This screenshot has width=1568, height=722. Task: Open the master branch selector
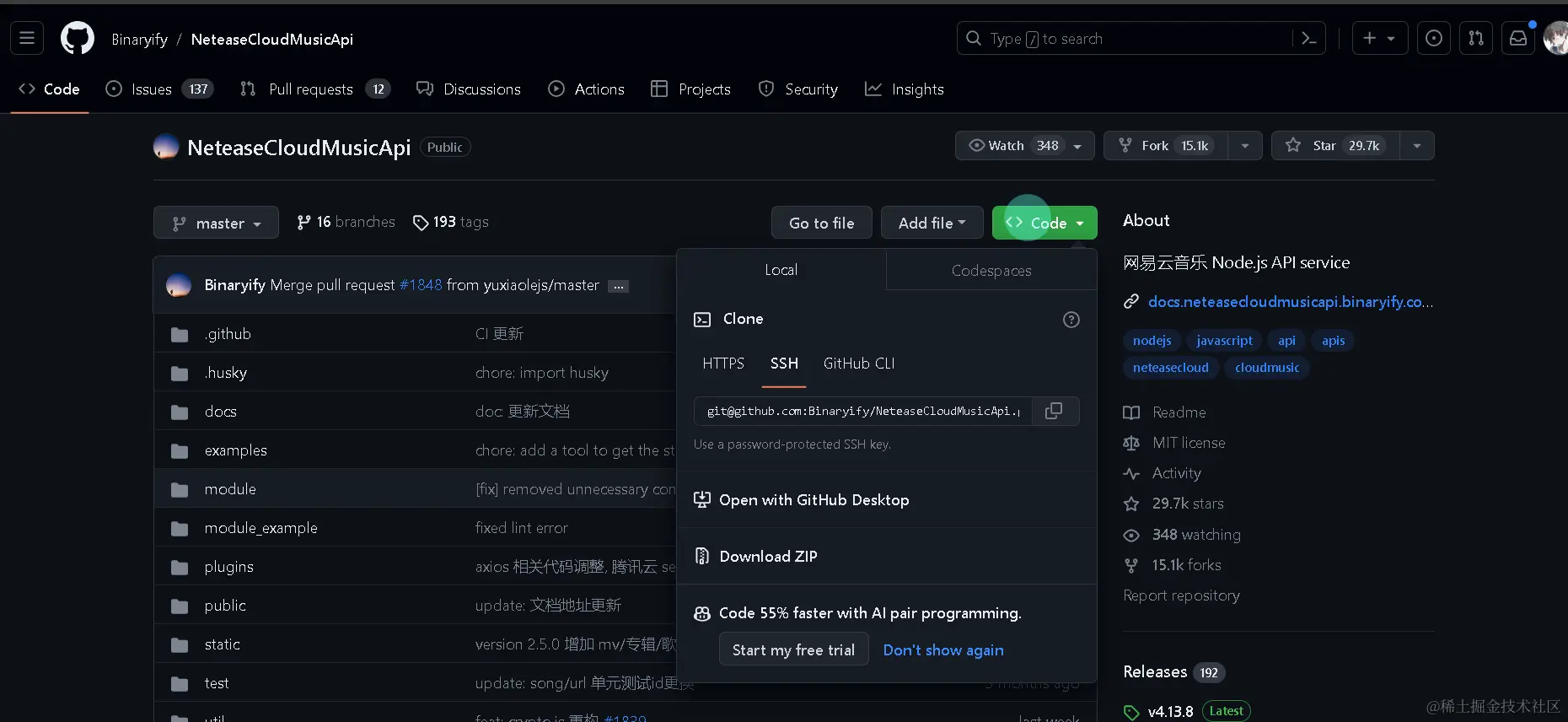[216, 223]
